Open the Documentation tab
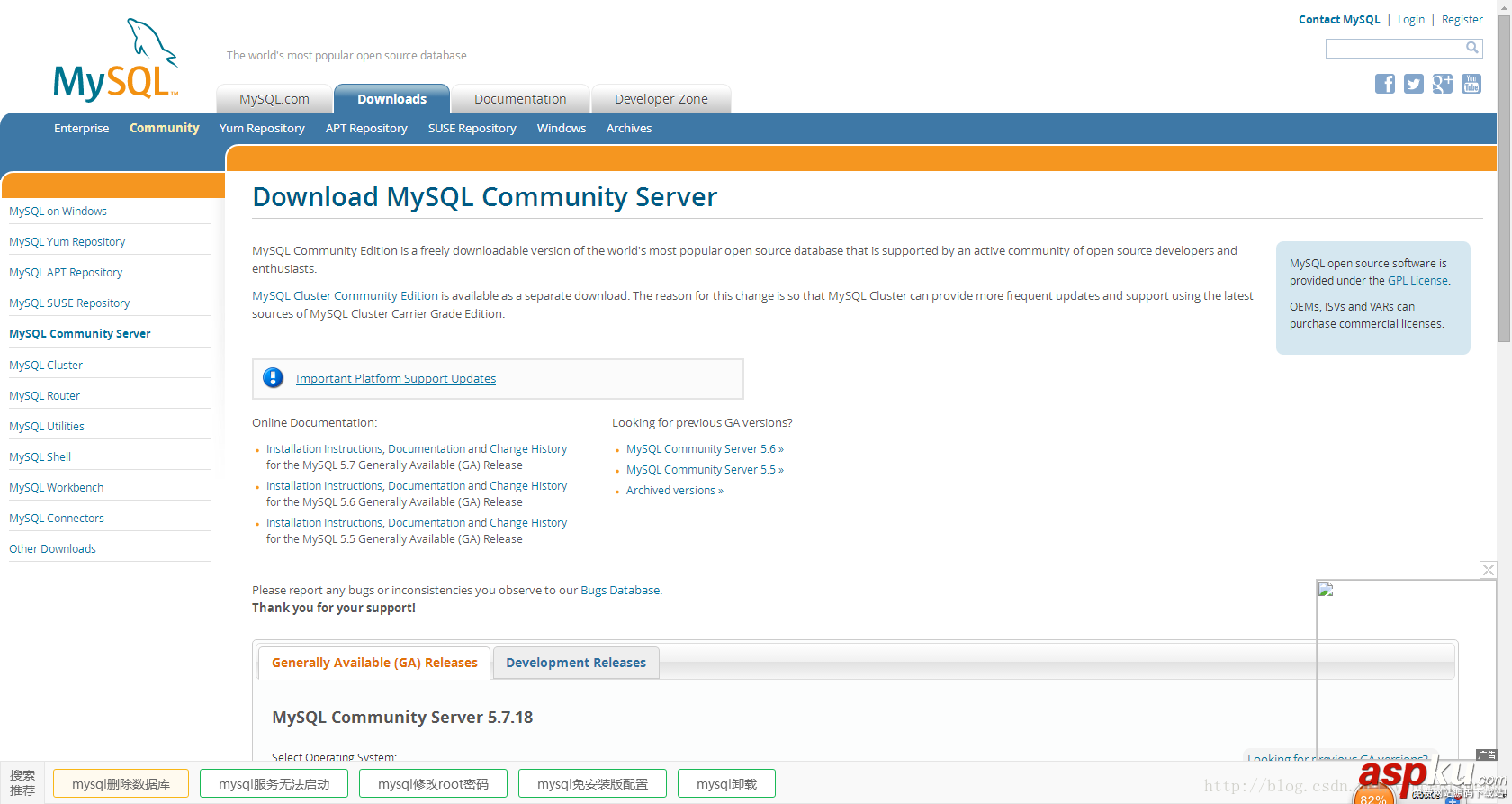The height and width of the screenshot is (804, 1512). [520, 99]
